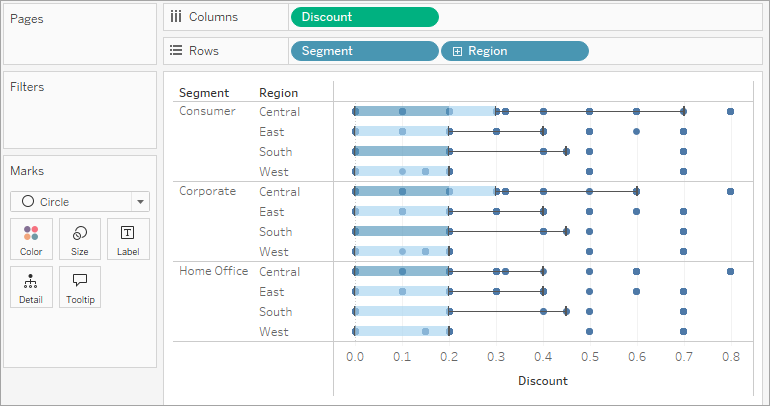Select the Home Office segment label
Image resolution: width=770 pixels, height=406 pixels.
pyautogui.click(x=211, y=271)
